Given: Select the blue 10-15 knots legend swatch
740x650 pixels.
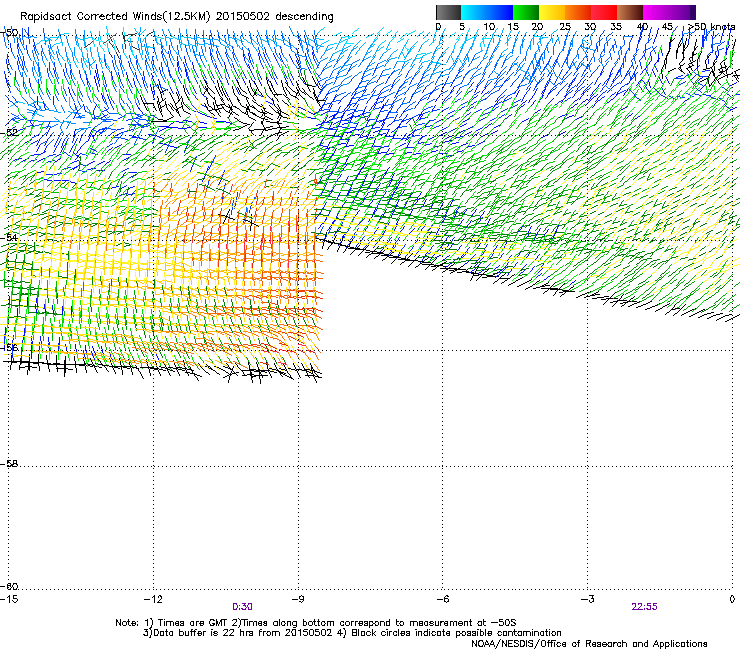Looking at the screenshot, I should [x=500, y=12].
